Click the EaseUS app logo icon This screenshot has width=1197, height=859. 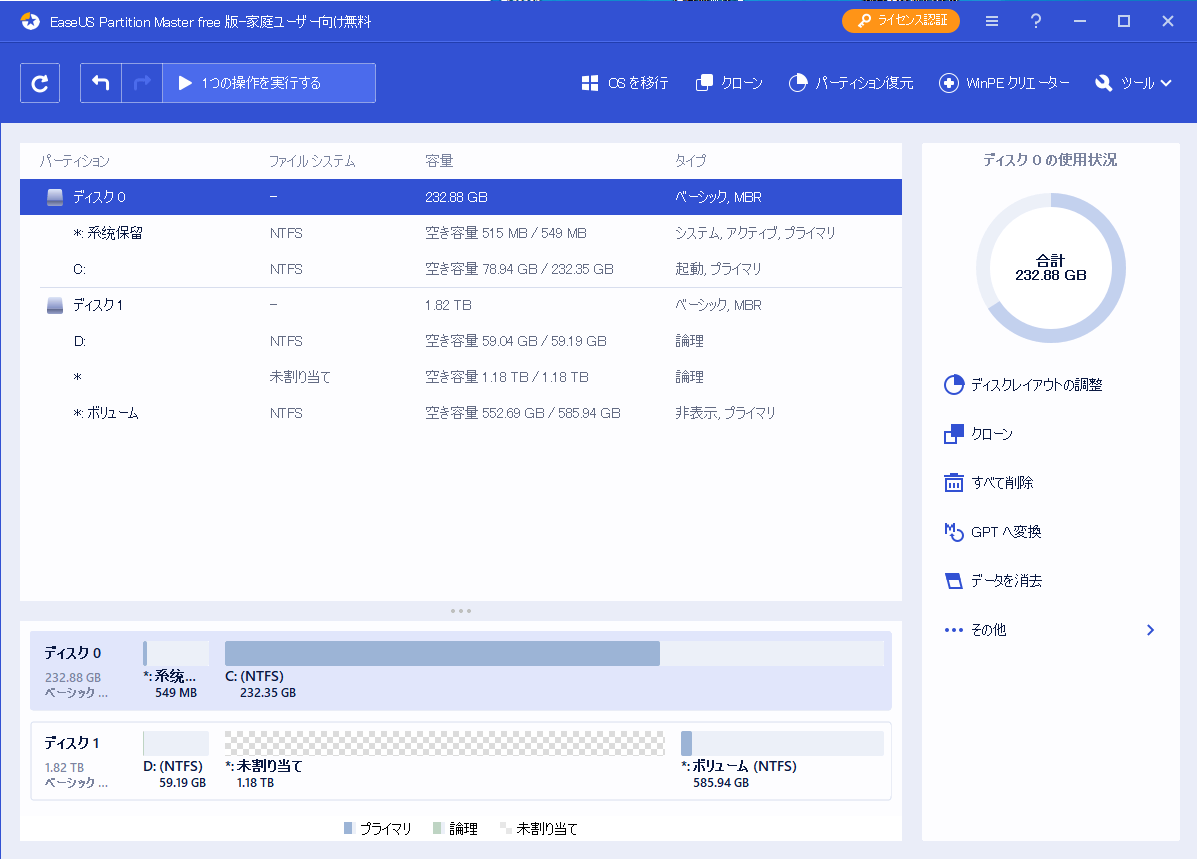pyautogui.click(x=31, y=21)
